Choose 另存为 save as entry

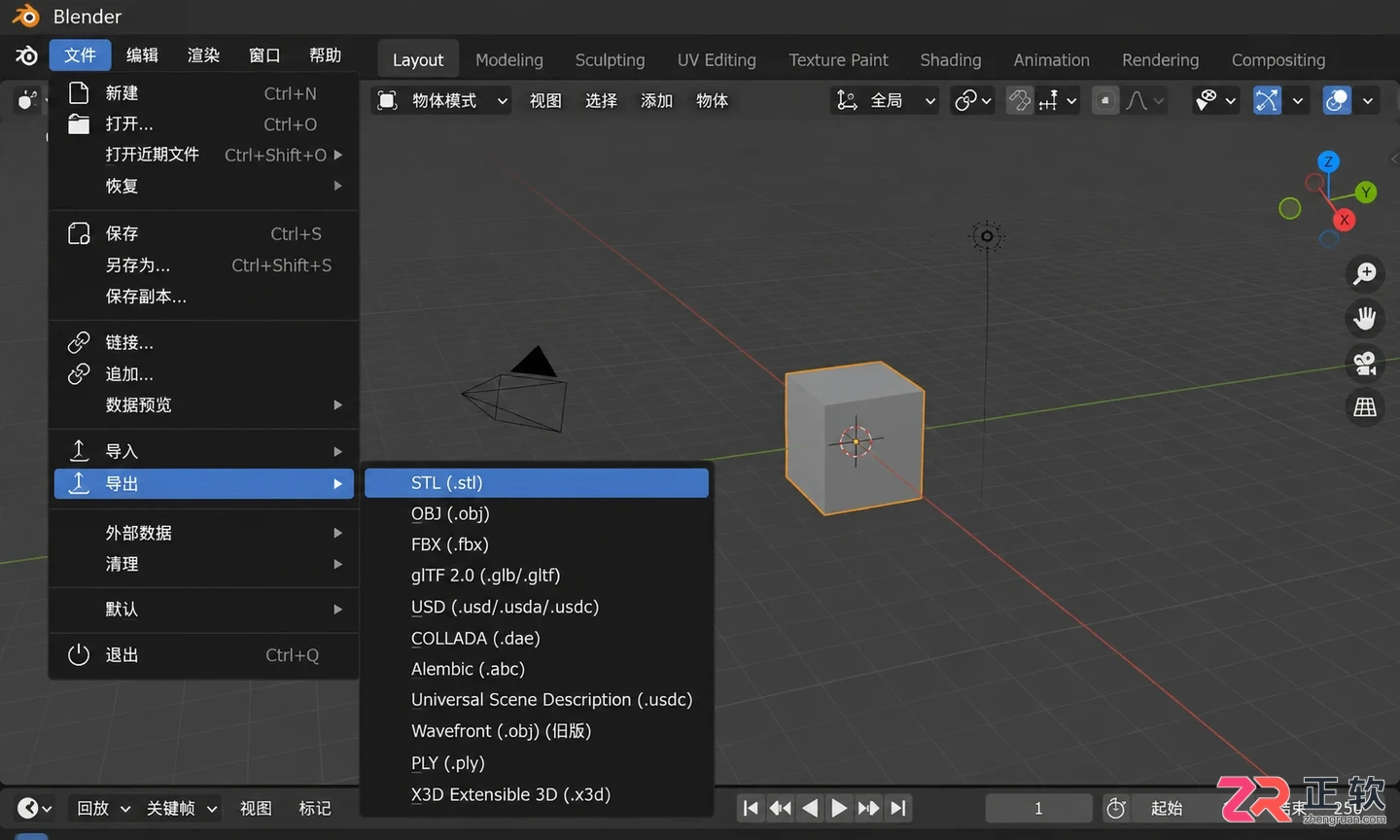coord(205,265)
